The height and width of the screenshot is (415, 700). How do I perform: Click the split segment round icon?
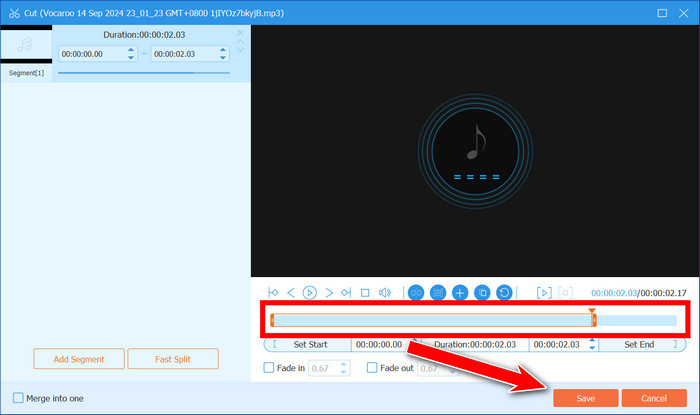click(416, 293)
